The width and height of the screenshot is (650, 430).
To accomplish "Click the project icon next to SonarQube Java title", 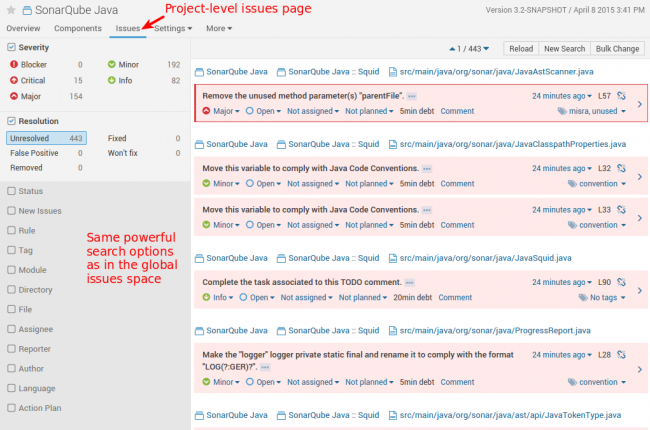I will [27, 10].
